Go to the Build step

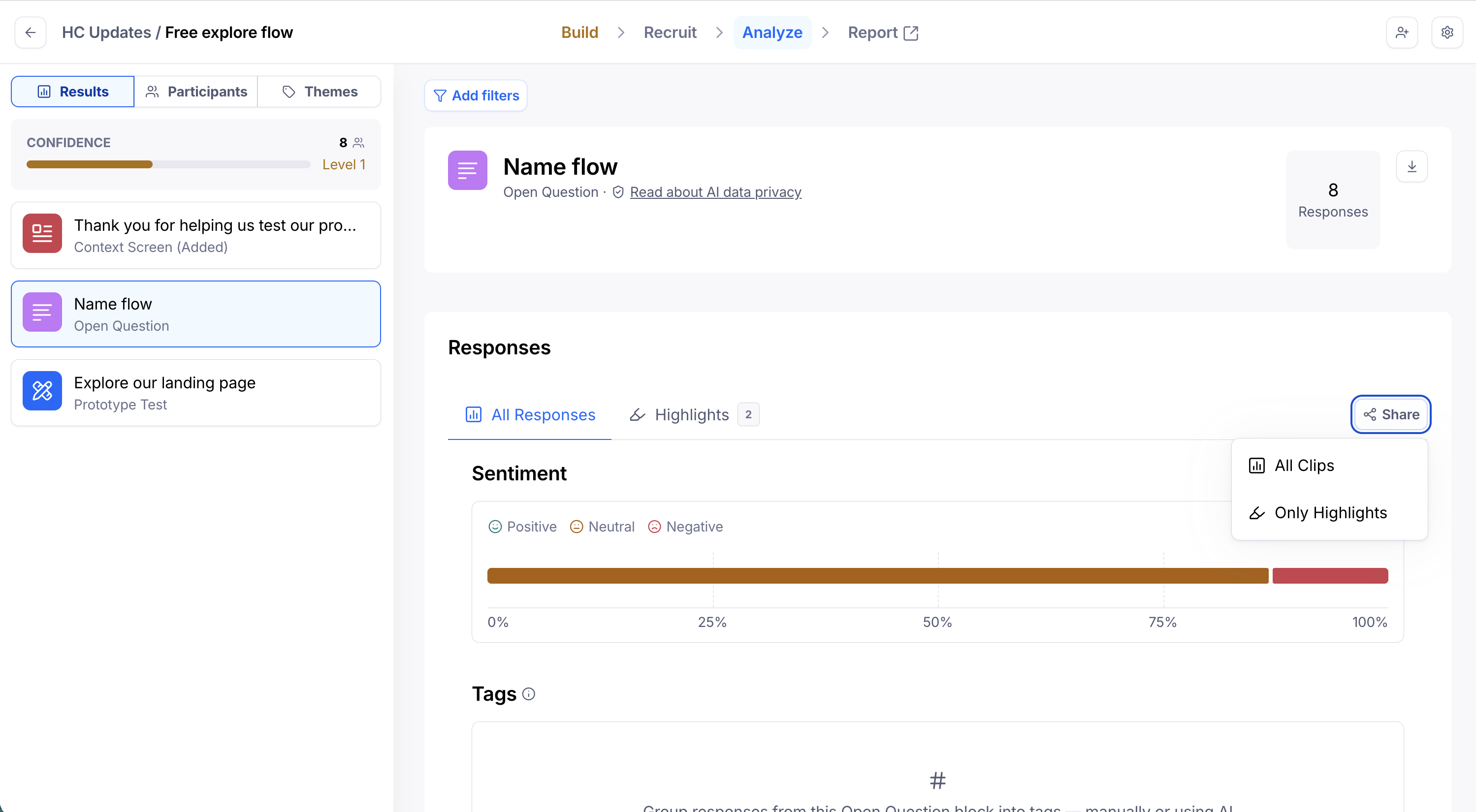tap(580, 32)
